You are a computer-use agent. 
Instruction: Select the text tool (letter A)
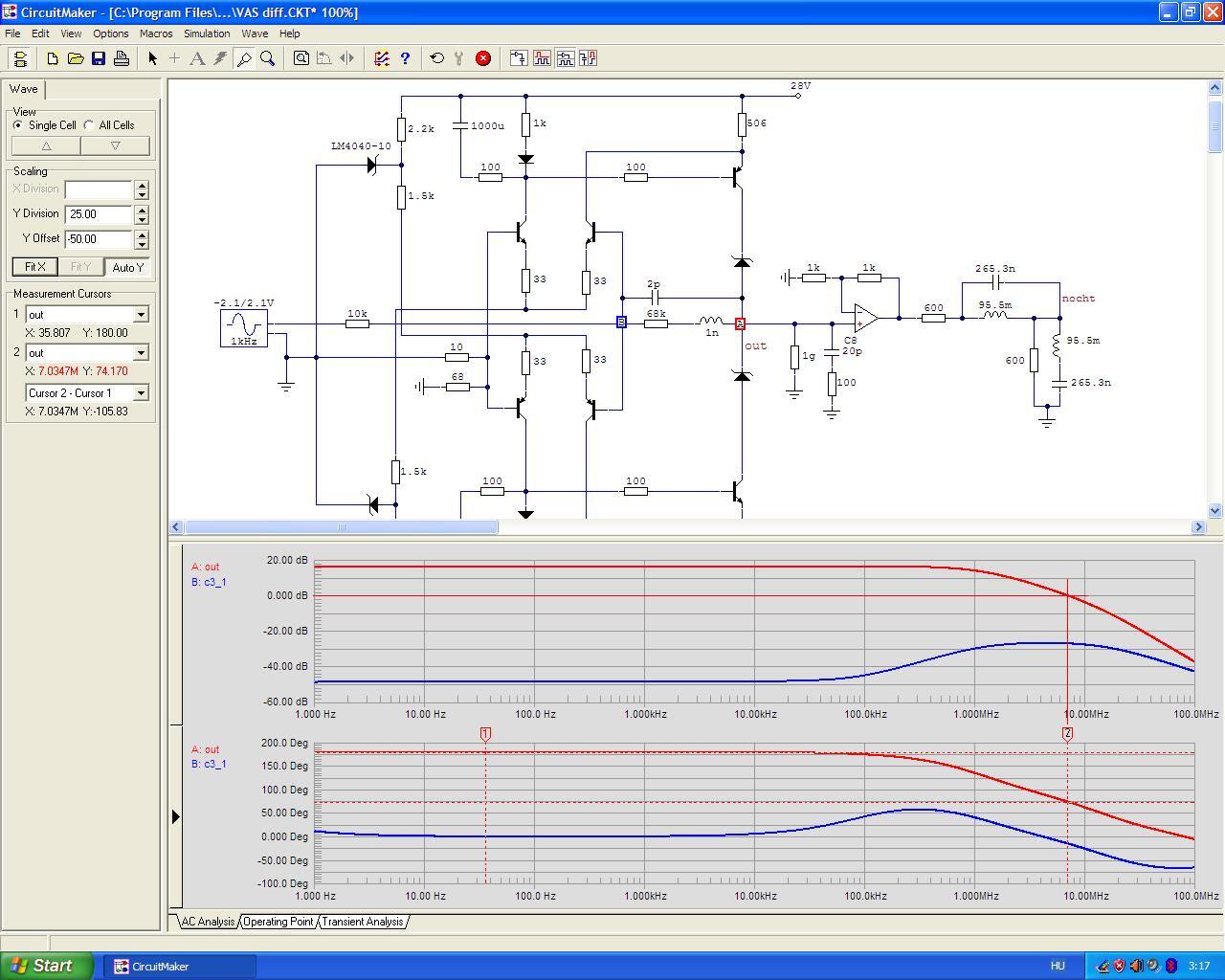point(197,58)
